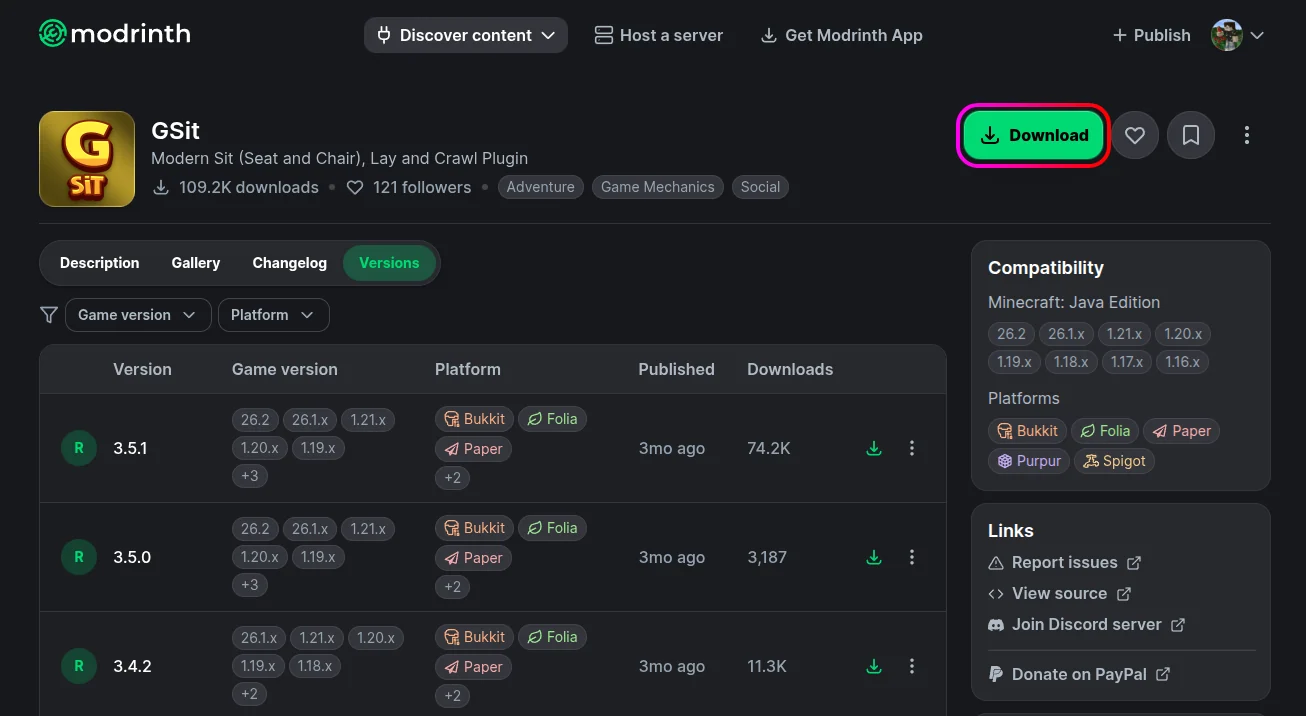Click the warning icon beside Report issues
This screenshot has width=1306, height=716.
(996, 563)
